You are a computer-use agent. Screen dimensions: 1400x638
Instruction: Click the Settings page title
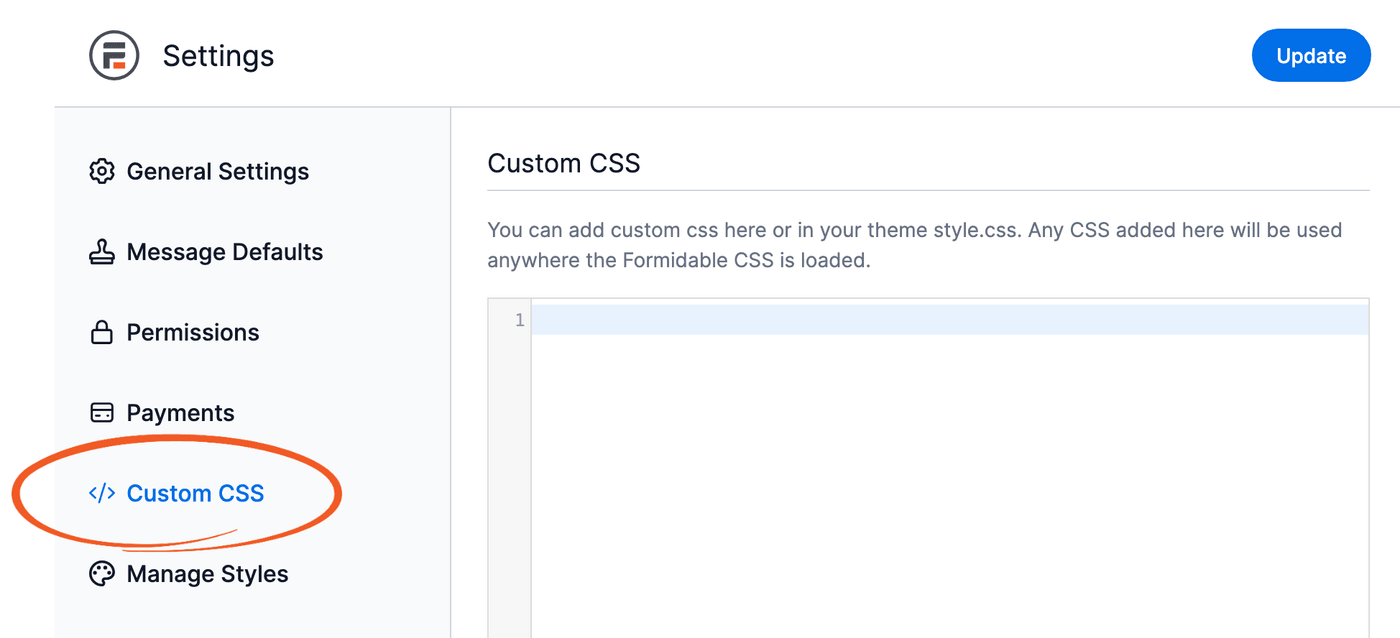[x=218, y=56]
